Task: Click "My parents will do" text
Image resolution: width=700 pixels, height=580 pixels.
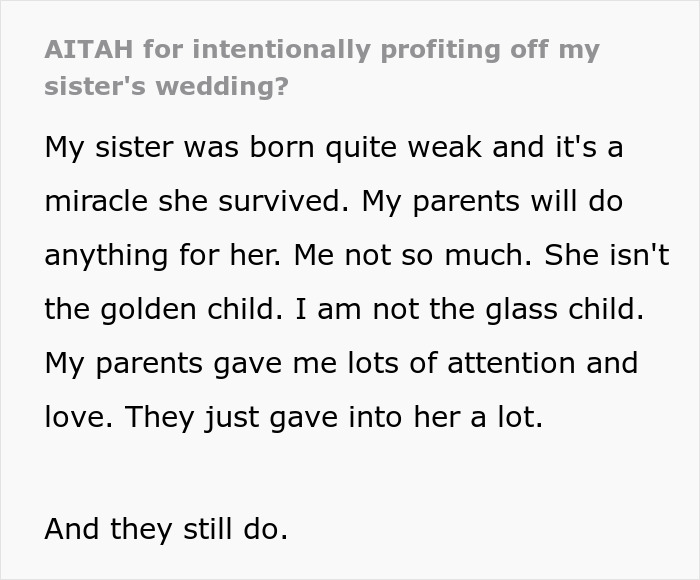Action: [492, 202]
